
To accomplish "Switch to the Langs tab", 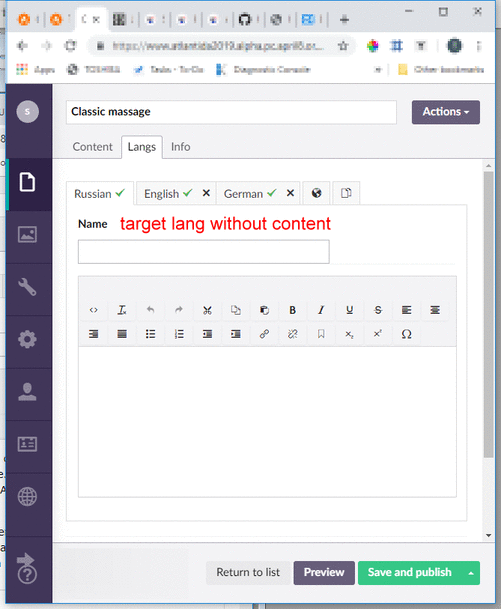I will coord(142,147).
